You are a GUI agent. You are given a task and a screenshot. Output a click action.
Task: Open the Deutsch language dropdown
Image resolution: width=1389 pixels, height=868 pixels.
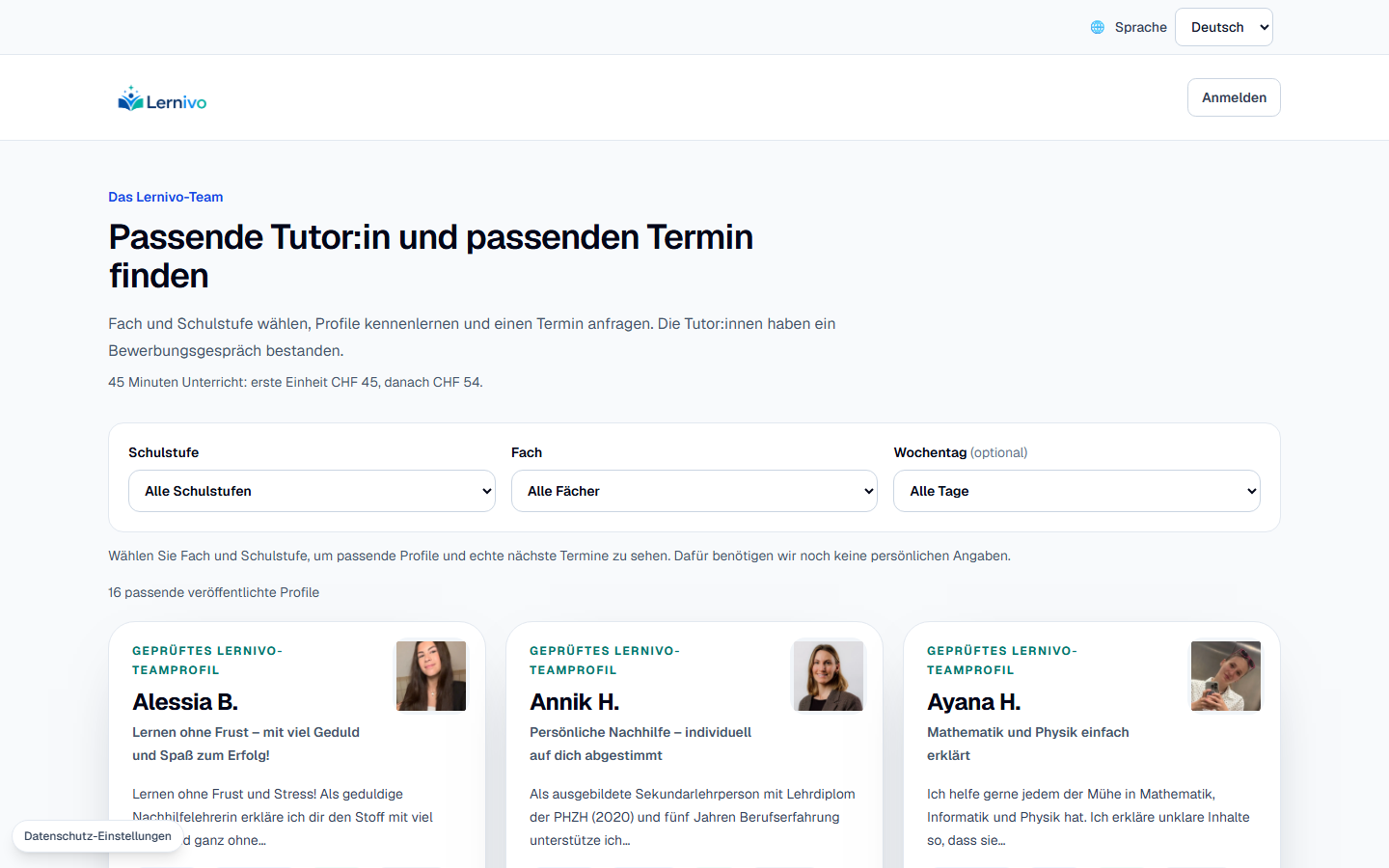coord(1224,27)
